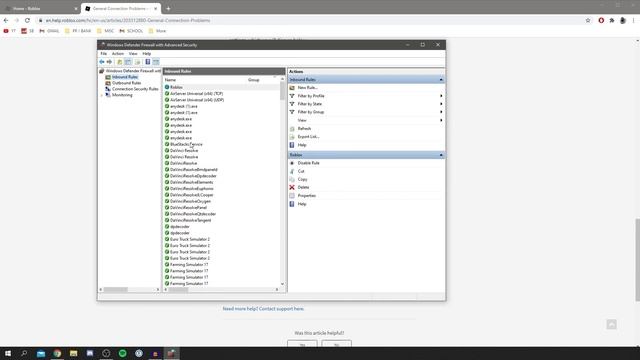Click Disable Rule for Roblox
The height and width of the screenshot is (360, 640).
[x=308, y=163]
